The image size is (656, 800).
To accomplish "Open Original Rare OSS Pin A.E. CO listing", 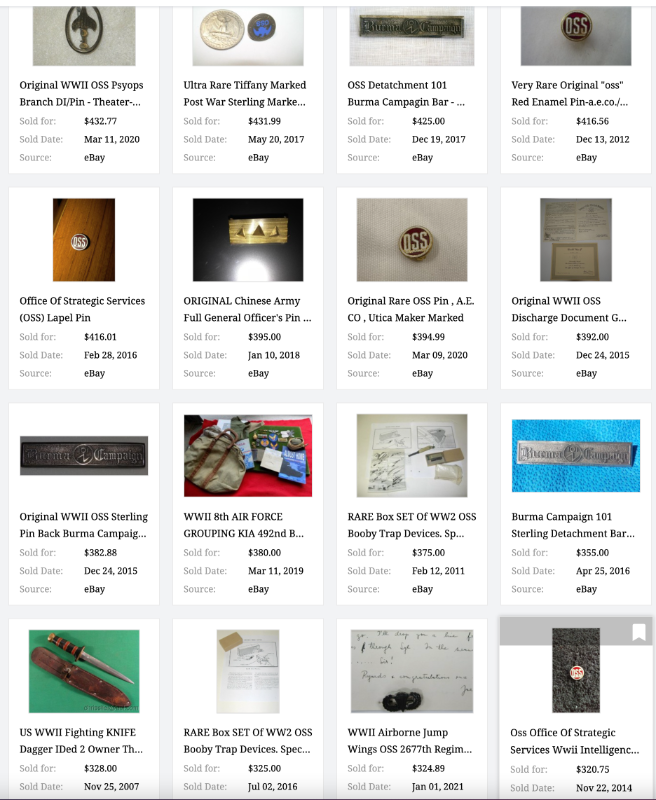I will [411, 309].
